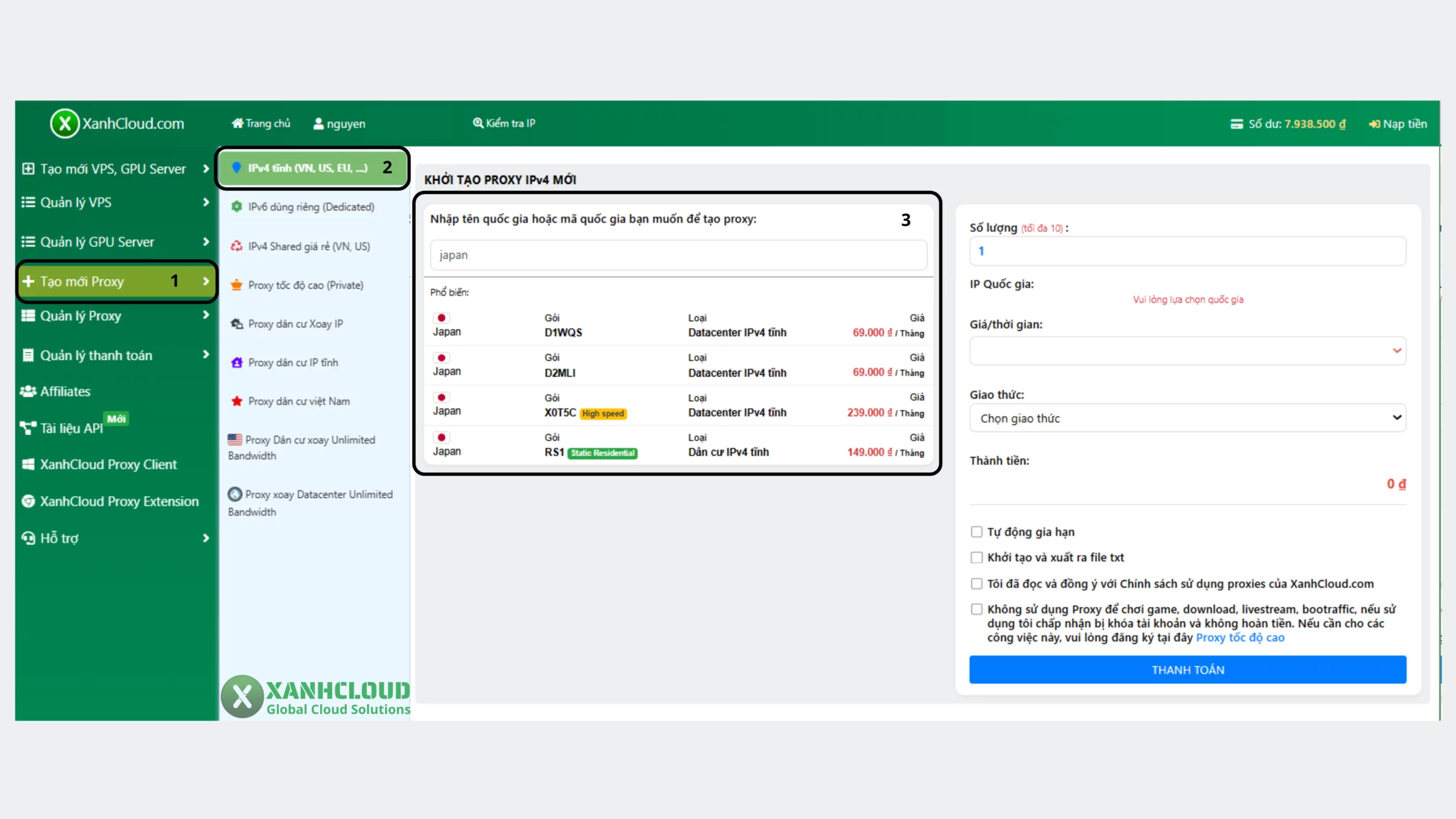Open the Proxy tốc độ cao link
Screen dimensions: 1456x819
pyautogui.click(x=1240, y=638)
